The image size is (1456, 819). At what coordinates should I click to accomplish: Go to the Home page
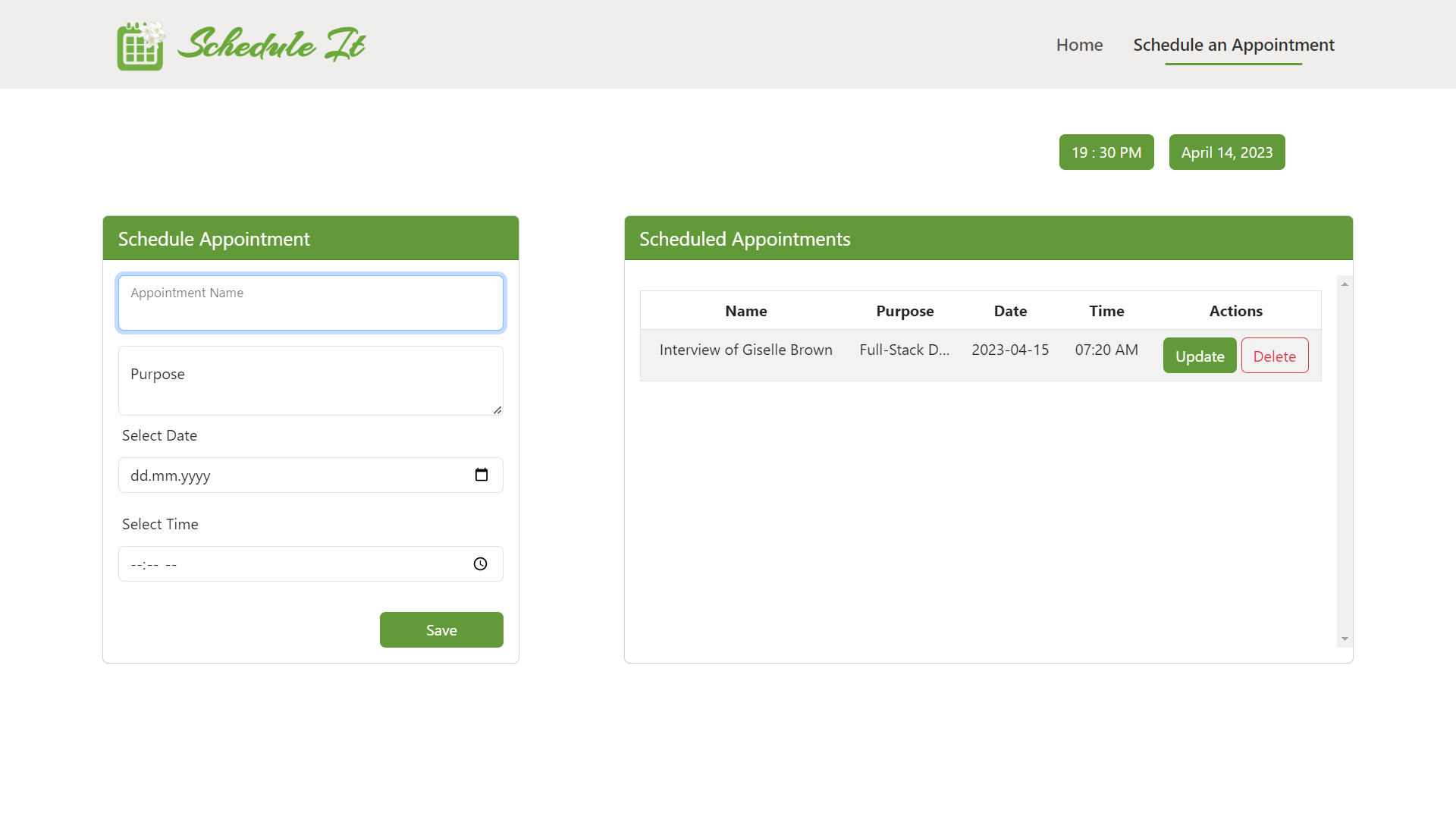[x=1079, y=45]
